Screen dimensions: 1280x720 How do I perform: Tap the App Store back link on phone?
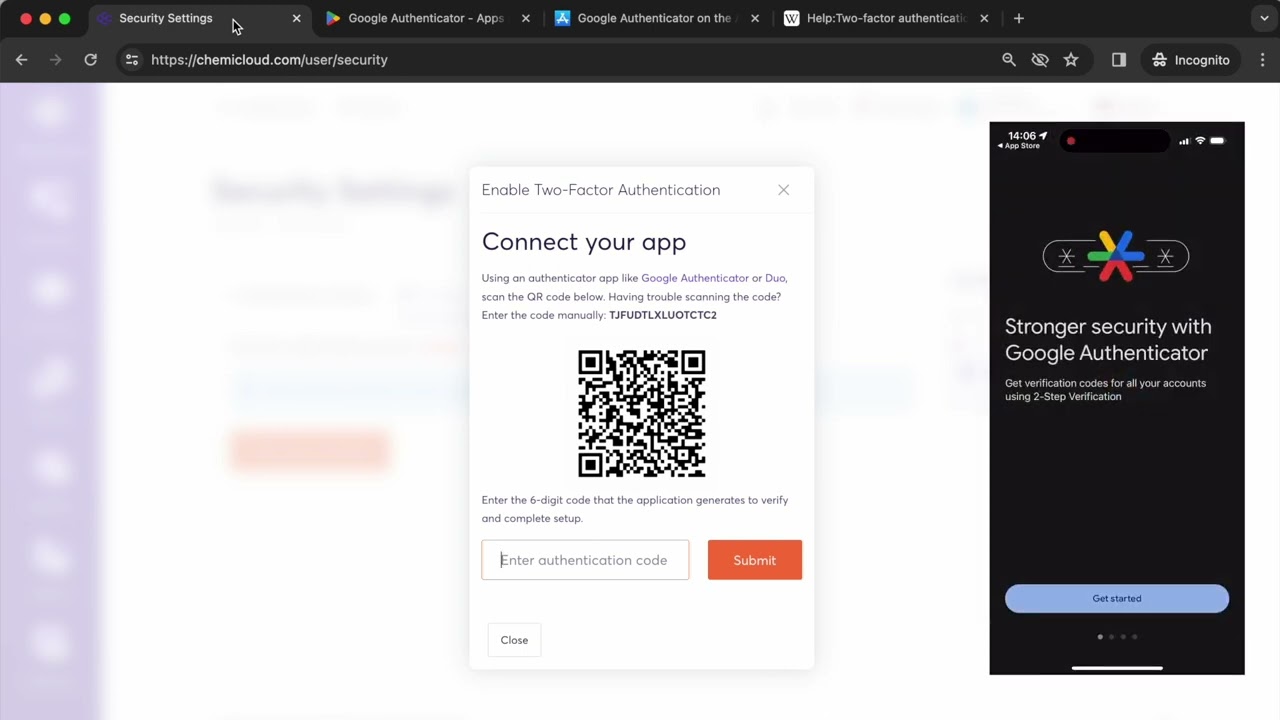click(1018, 146)
